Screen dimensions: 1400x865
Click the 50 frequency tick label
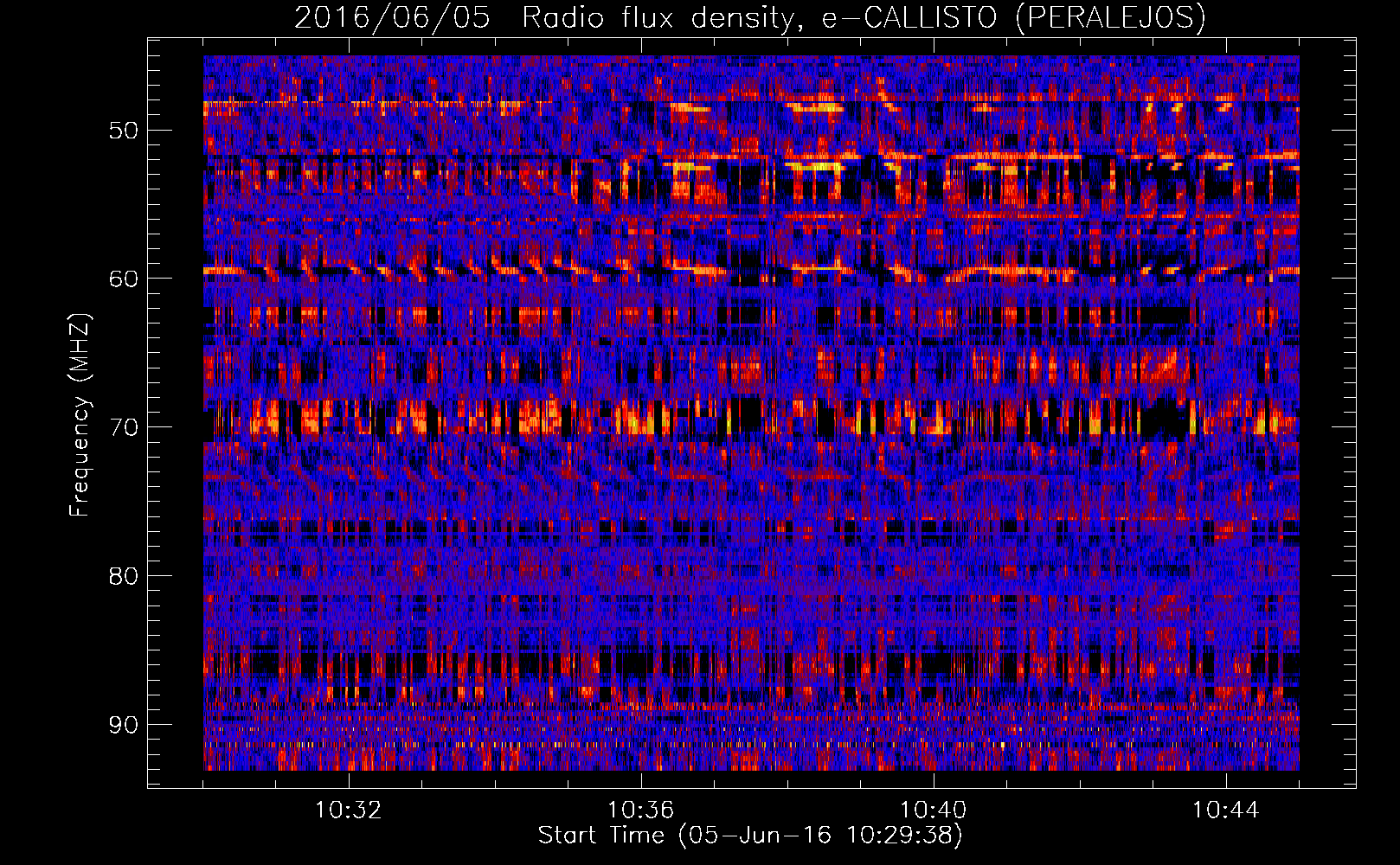(x=123, y=131)
